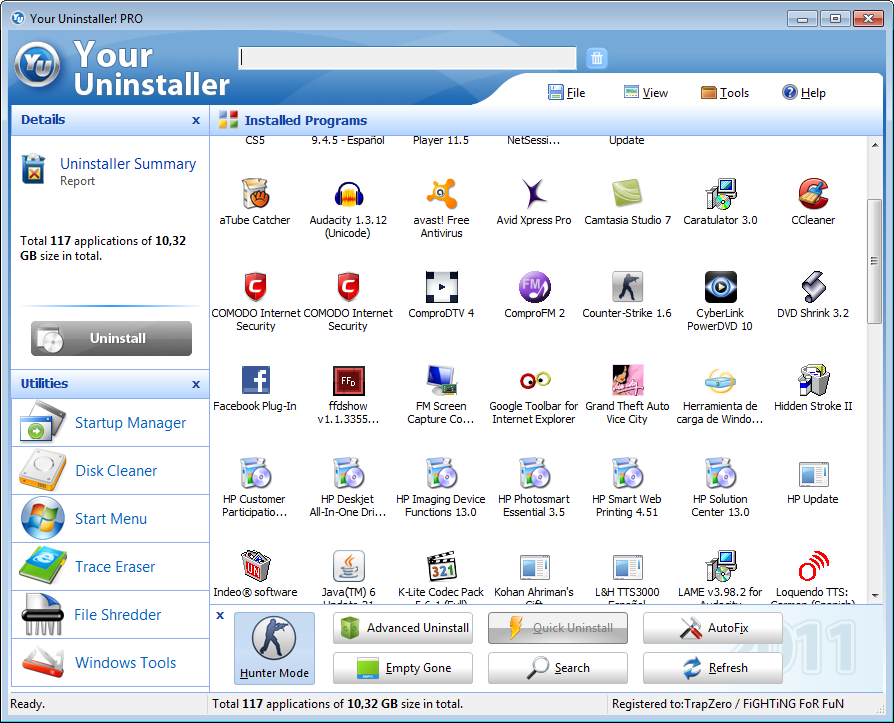Select the LAME v3.98.2 for Audacity icon
894x723 pixels.
[x=720, y=566]
